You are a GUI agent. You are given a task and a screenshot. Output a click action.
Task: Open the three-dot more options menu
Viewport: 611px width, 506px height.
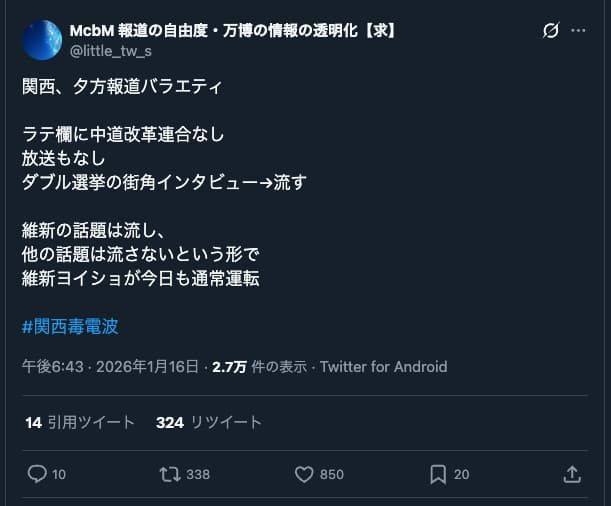pos(578,31)
